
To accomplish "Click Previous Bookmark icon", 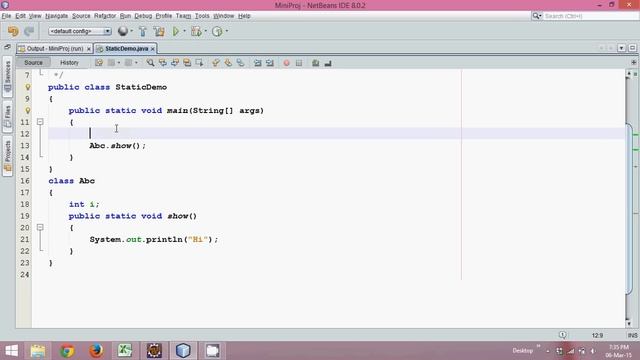I will tap(216, 63).
